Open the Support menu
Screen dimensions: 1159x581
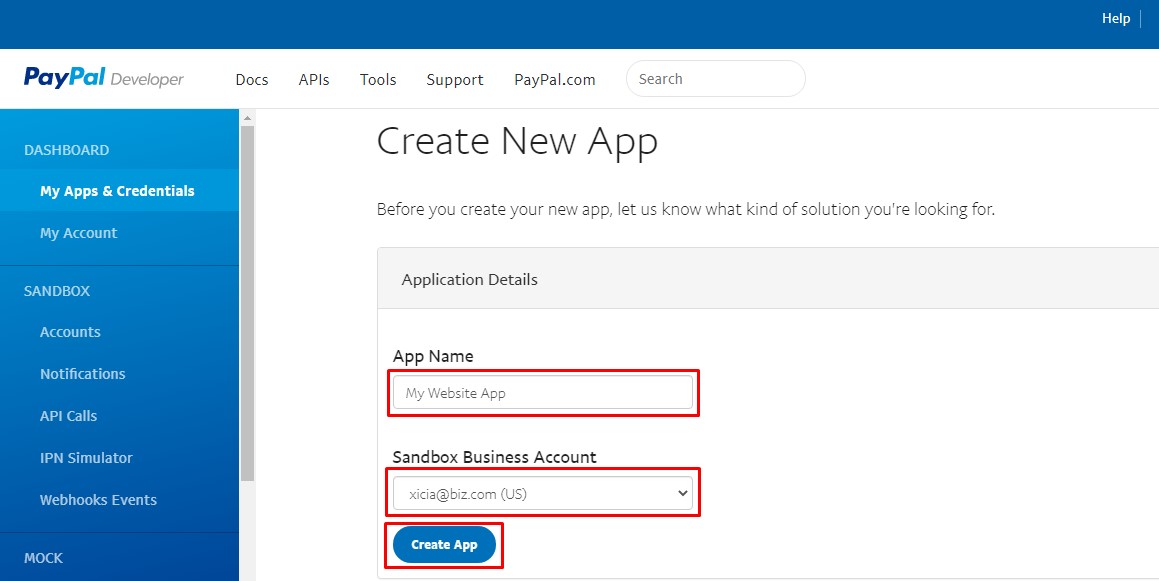point(455,80)
